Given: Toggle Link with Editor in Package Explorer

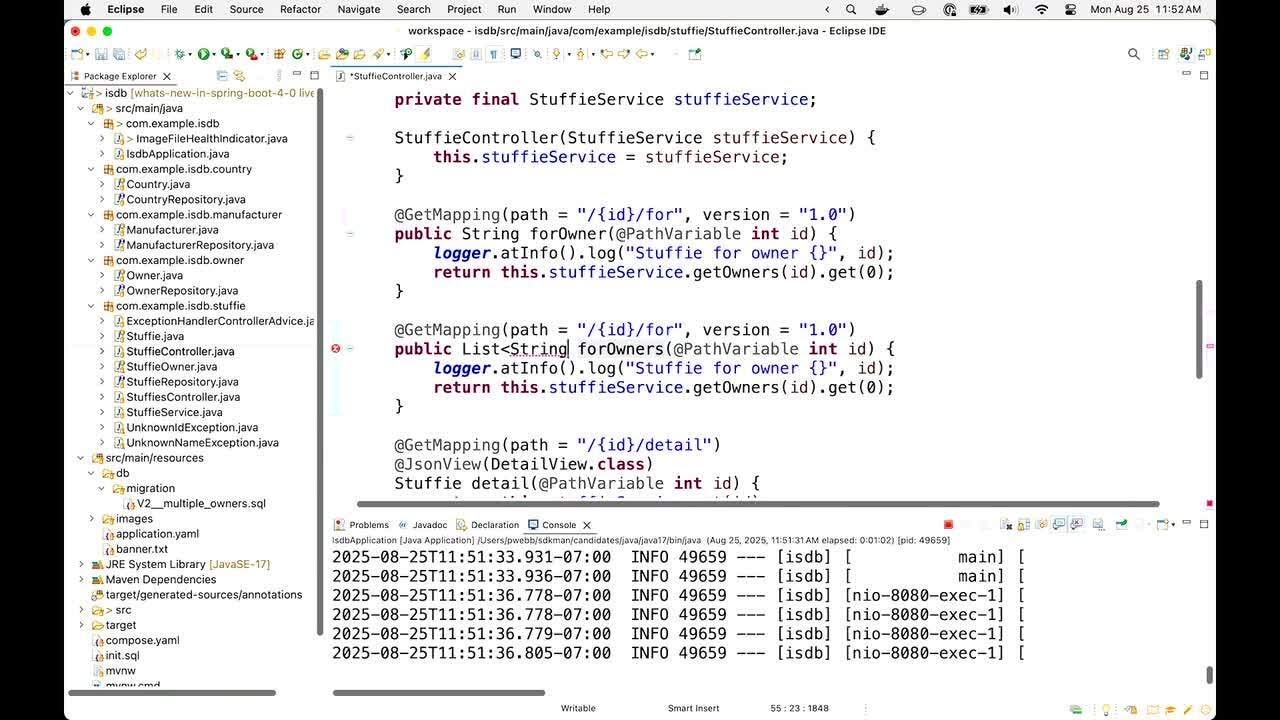Looking at the screenshot, I should tap(240, 76).
